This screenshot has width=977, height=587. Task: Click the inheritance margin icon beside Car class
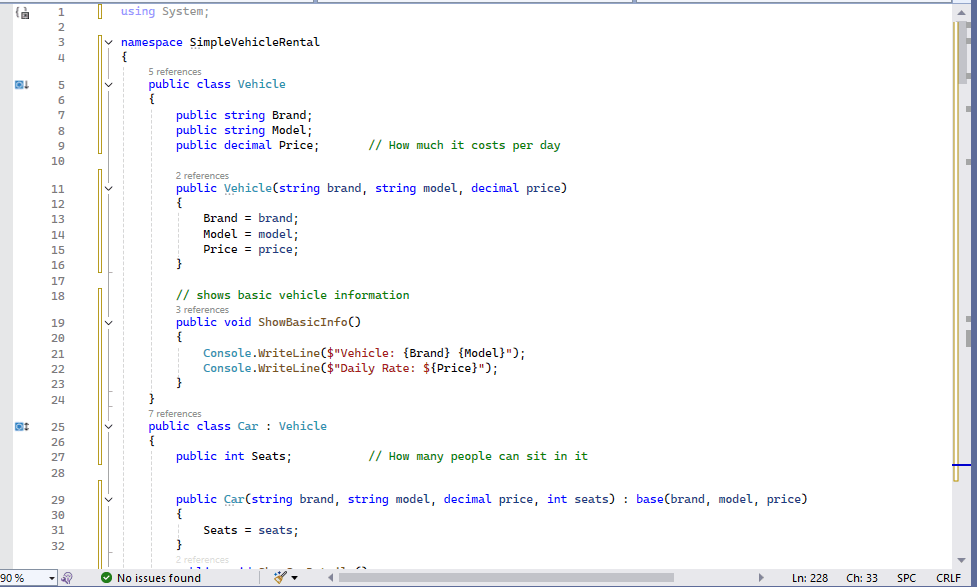pyautogui.click(x=21, y=427)
